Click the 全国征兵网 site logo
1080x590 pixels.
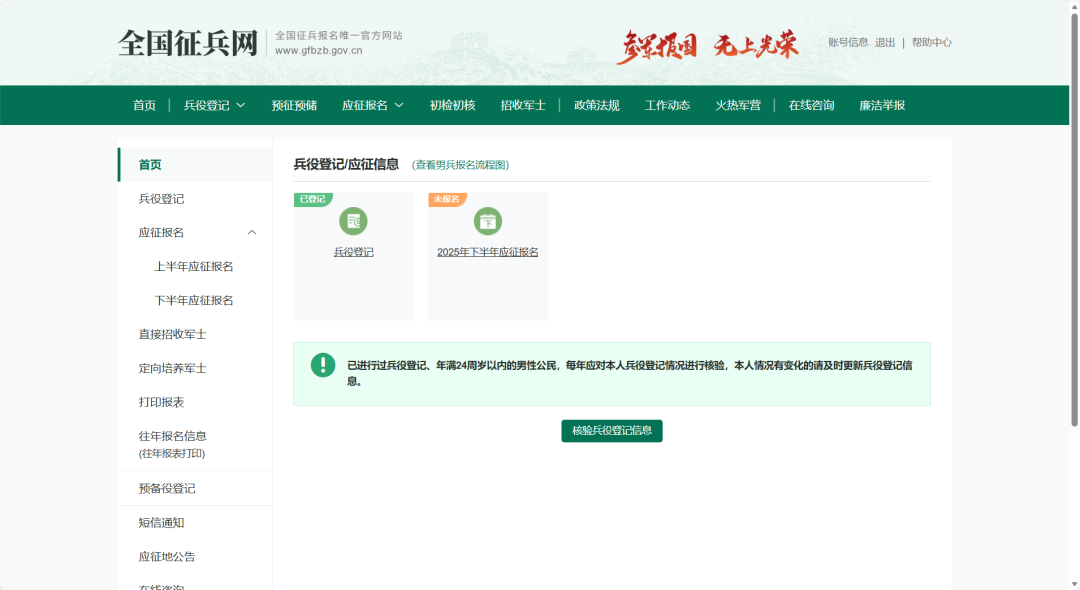coord(188,43)
